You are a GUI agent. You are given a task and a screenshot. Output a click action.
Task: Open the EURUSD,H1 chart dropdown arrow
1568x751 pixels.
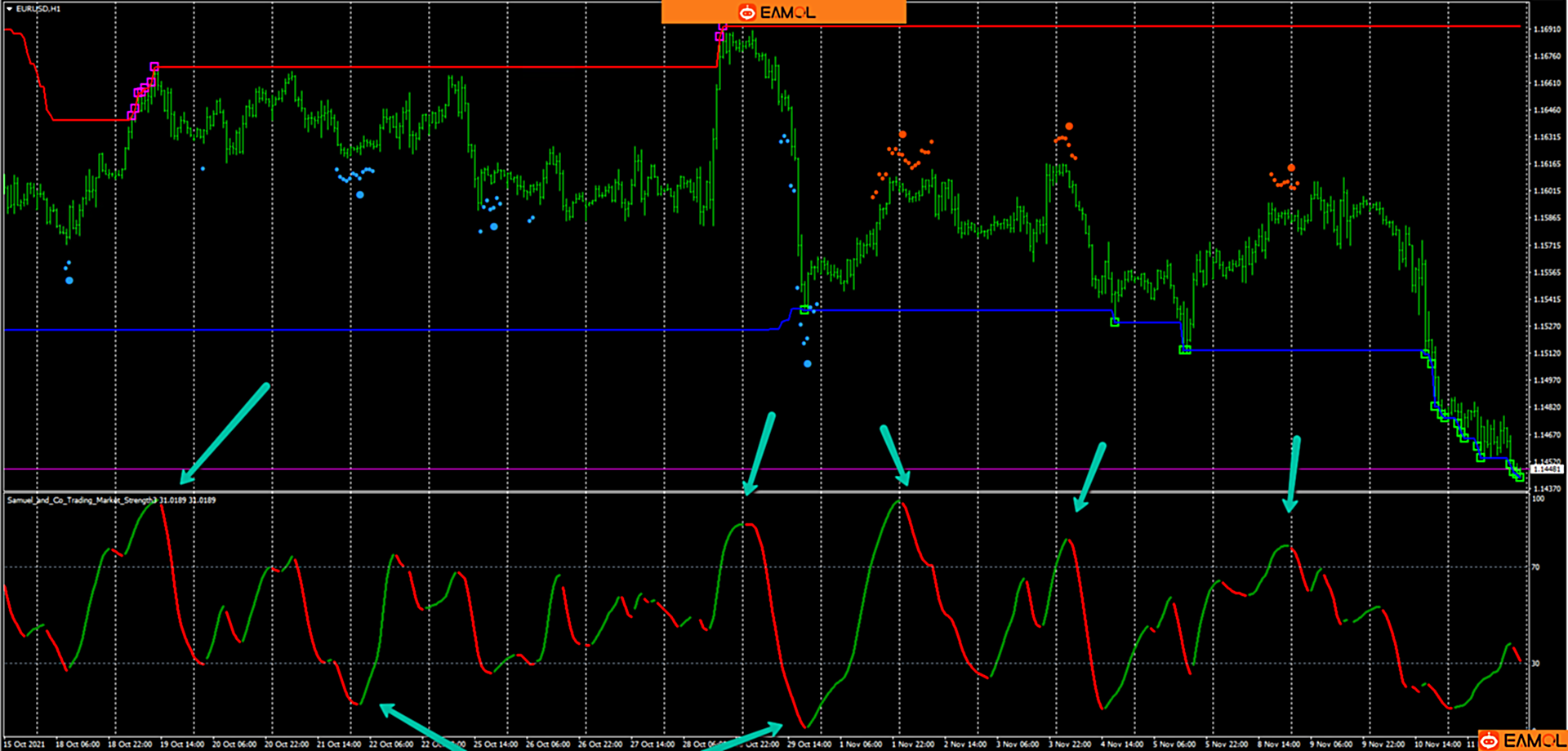pos(9,9)
